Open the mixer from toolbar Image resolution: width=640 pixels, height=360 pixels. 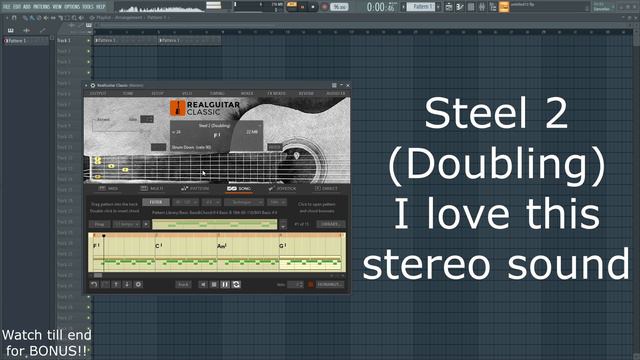click(482, 7)
